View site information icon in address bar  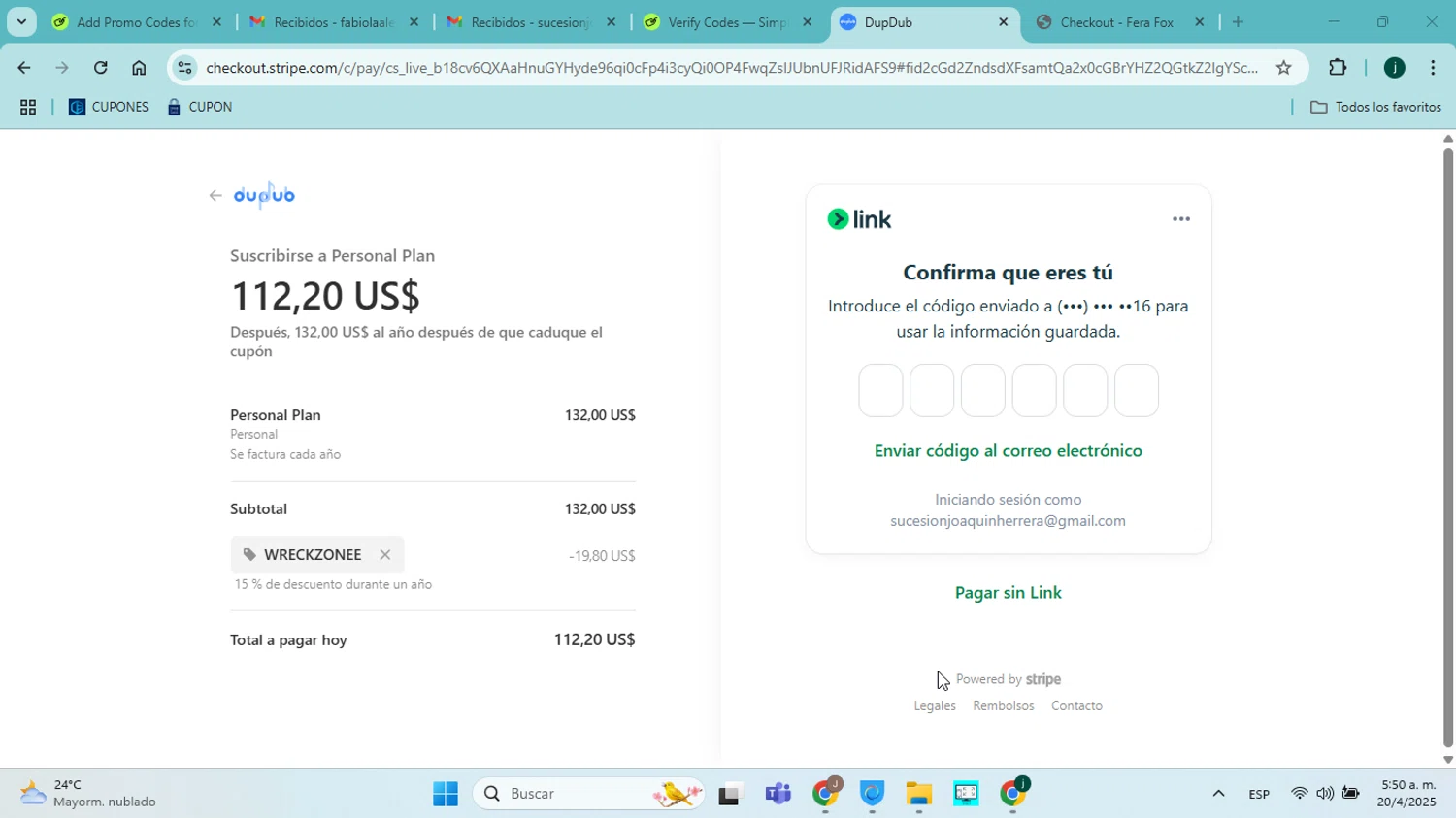pyautogui.click(x=185, y=68)
